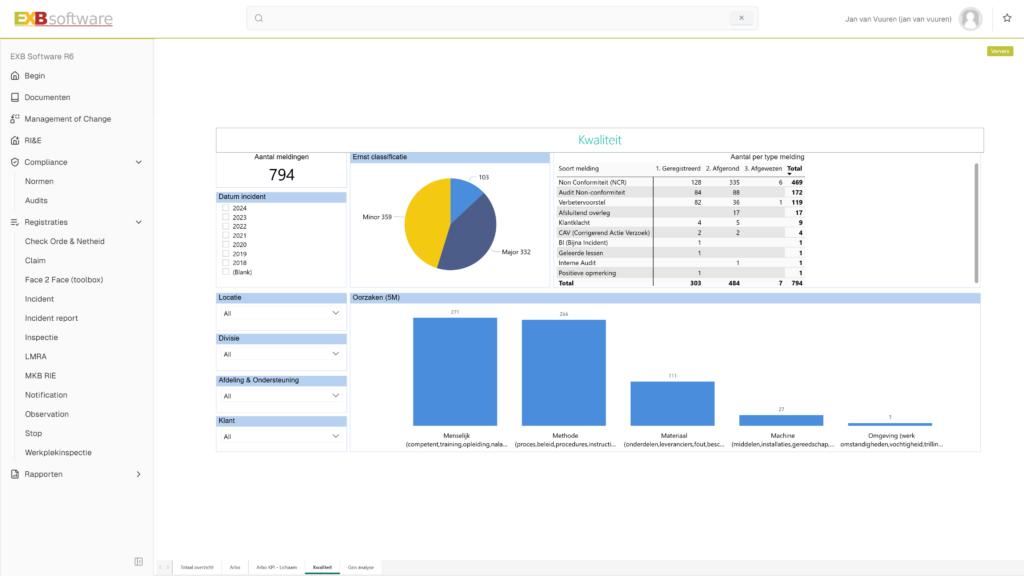Click the Documenten icon in sidebar
1024x576 pixels.
pos(15,97)
